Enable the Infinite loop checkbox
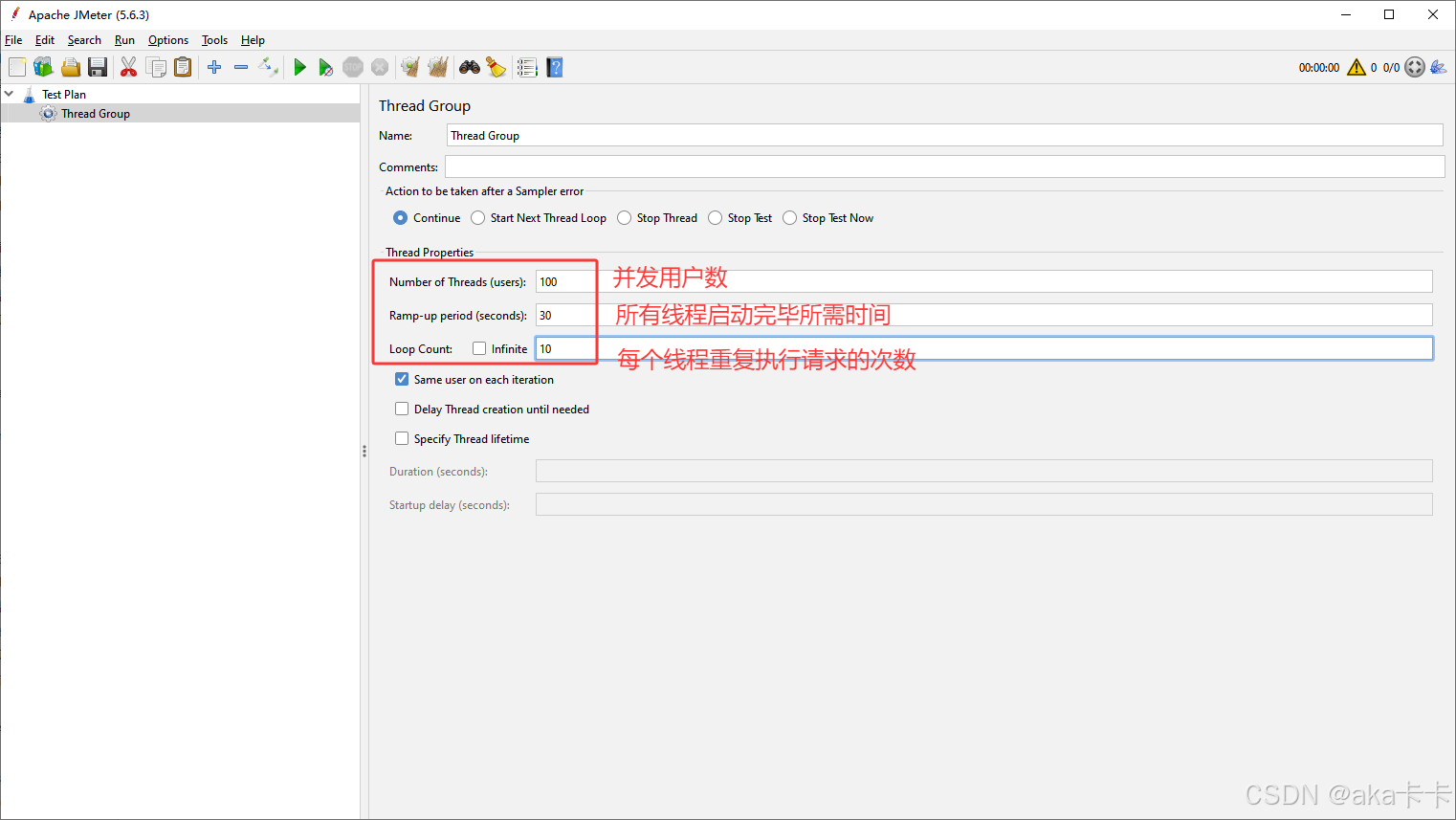The width and height of the screenshot is (1456, 820). [479, 348]
